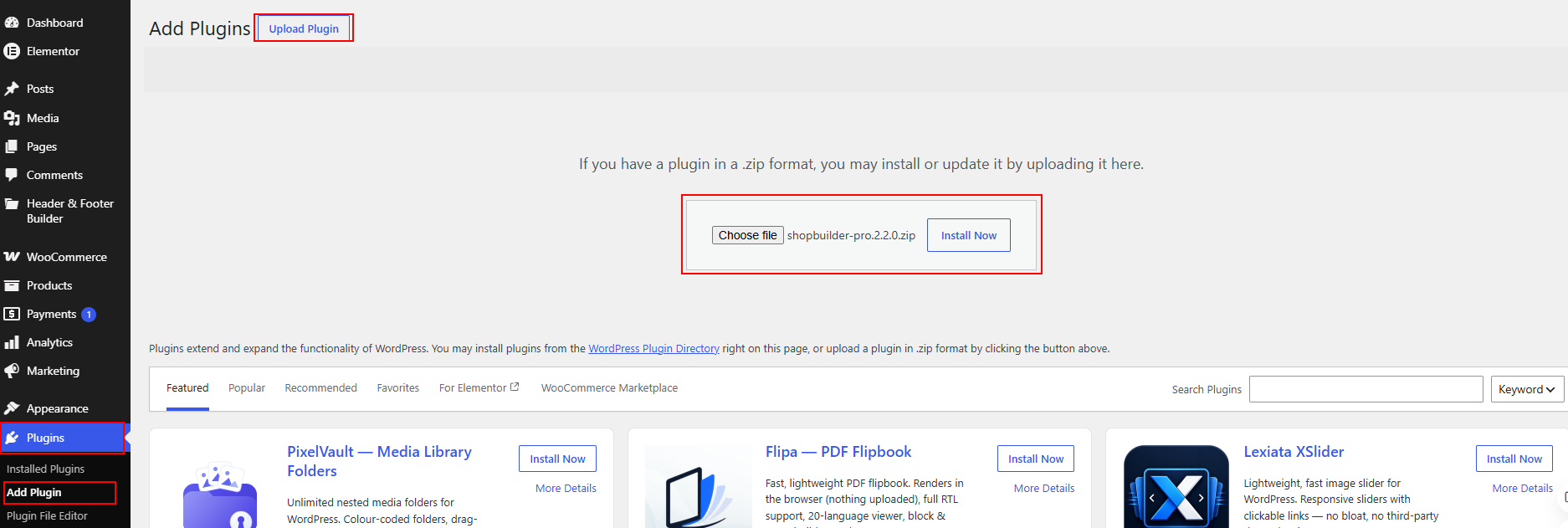Image resolution: width=1568 pixels, height=528 pixels.
Task: Go to the Appearance menu label
Action: [x=57, y=408]
